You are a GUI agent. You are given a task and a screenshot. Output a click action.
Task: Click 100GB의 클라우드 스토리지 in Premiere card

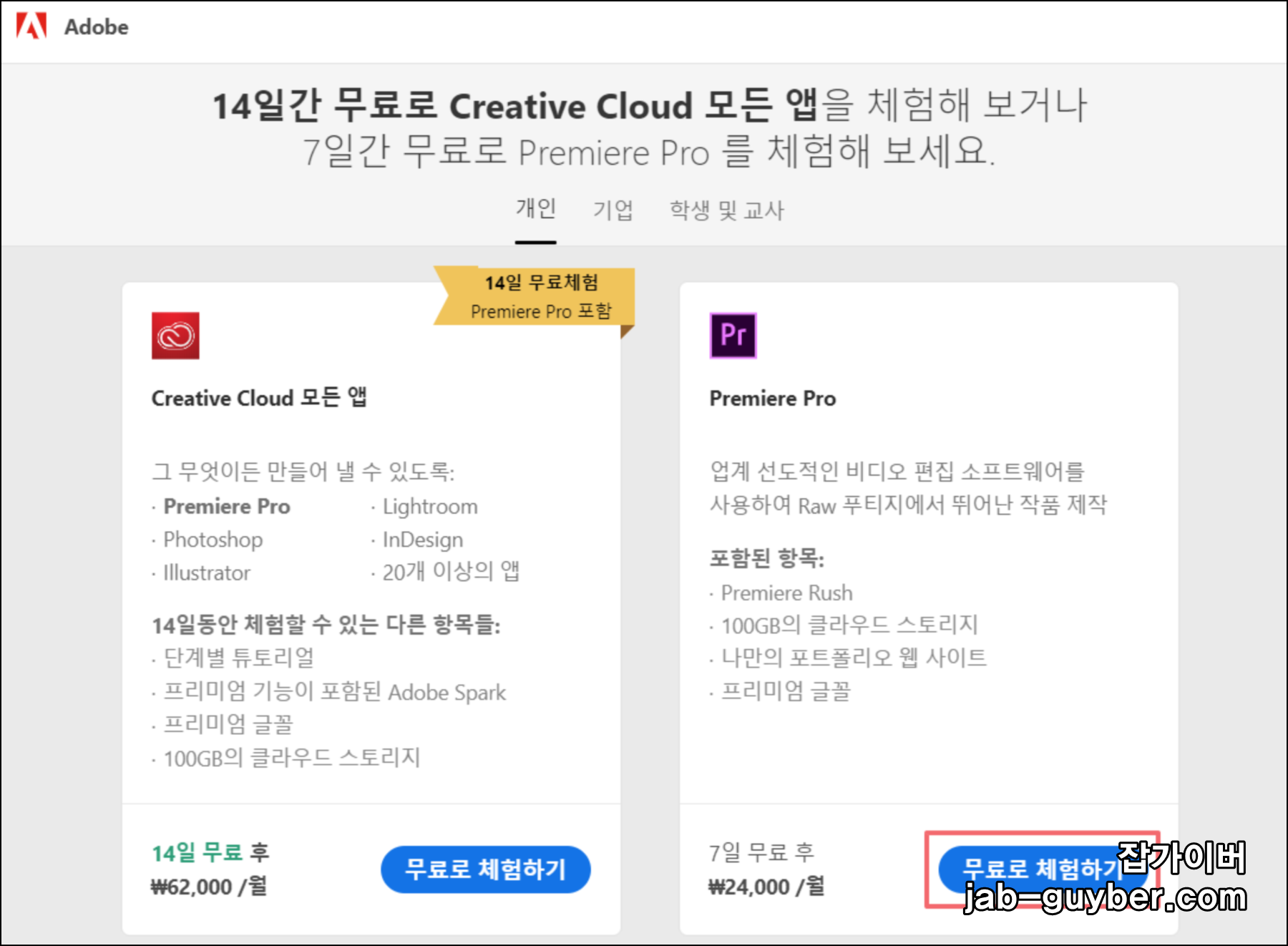(x=849, y=625)
